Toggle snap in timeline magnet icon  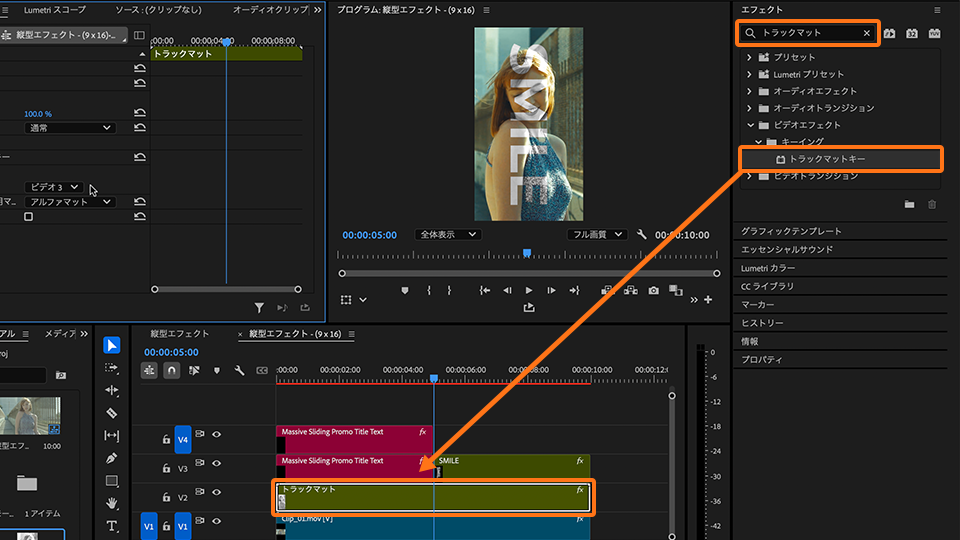[x=171, y=370]
